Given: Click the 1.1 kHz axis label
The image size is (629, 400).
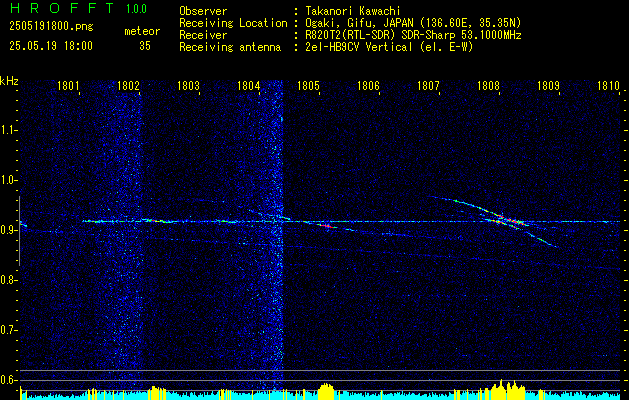Looking at the screenshot, I should click(8, 130).
